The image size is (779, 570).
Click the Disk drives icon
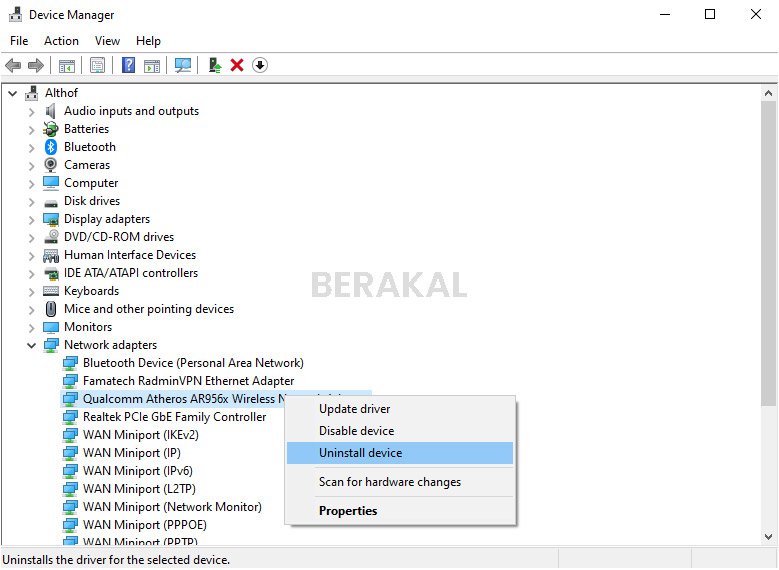pos(51,203)
